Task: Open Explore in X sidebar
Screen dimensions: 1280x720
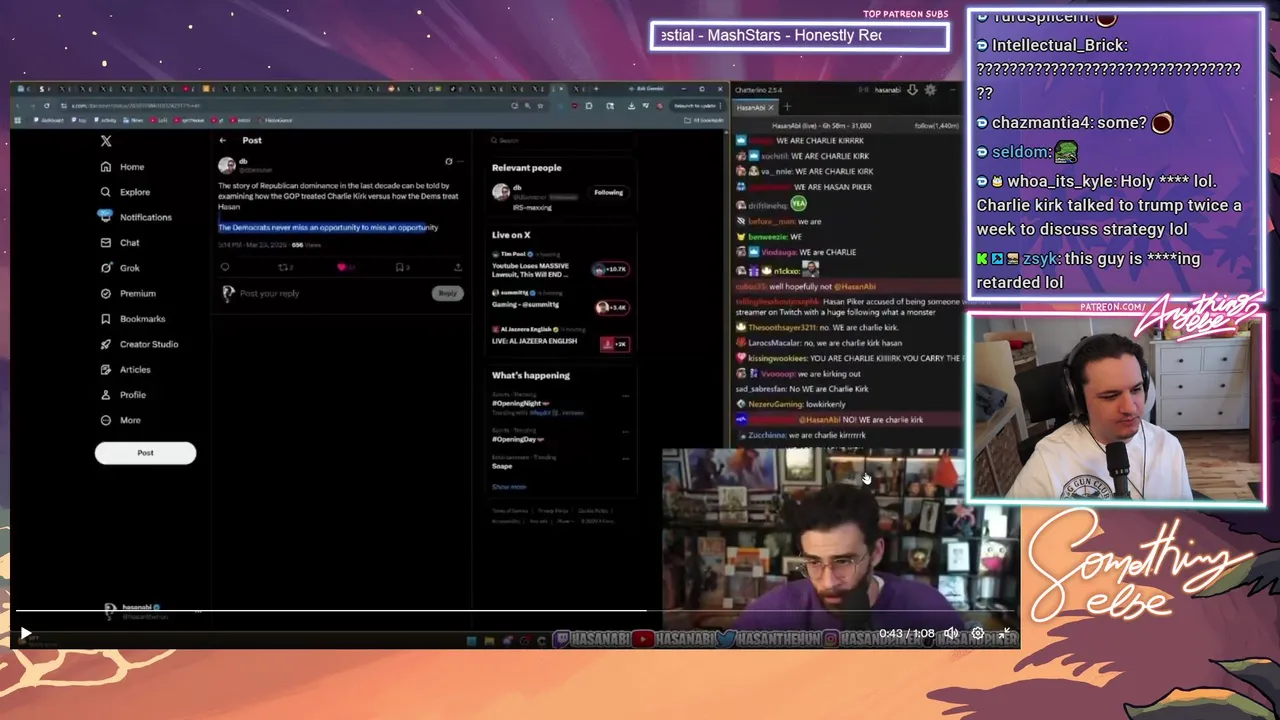Action: pos(126,192)
